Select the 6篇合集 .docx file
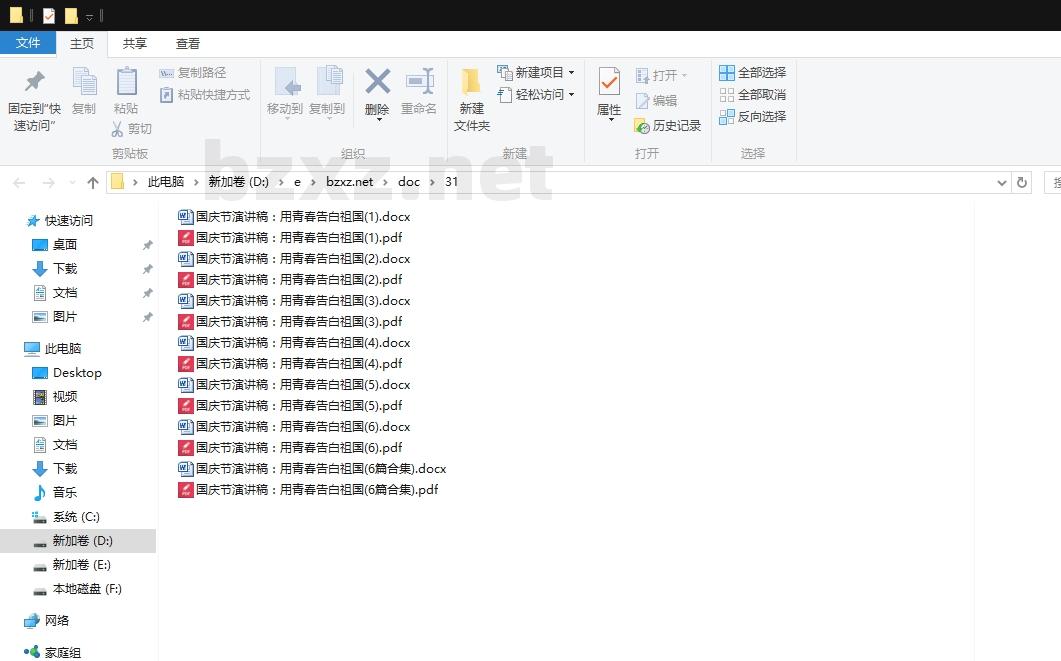This screenshot has height=661, width=1061. 320,468
